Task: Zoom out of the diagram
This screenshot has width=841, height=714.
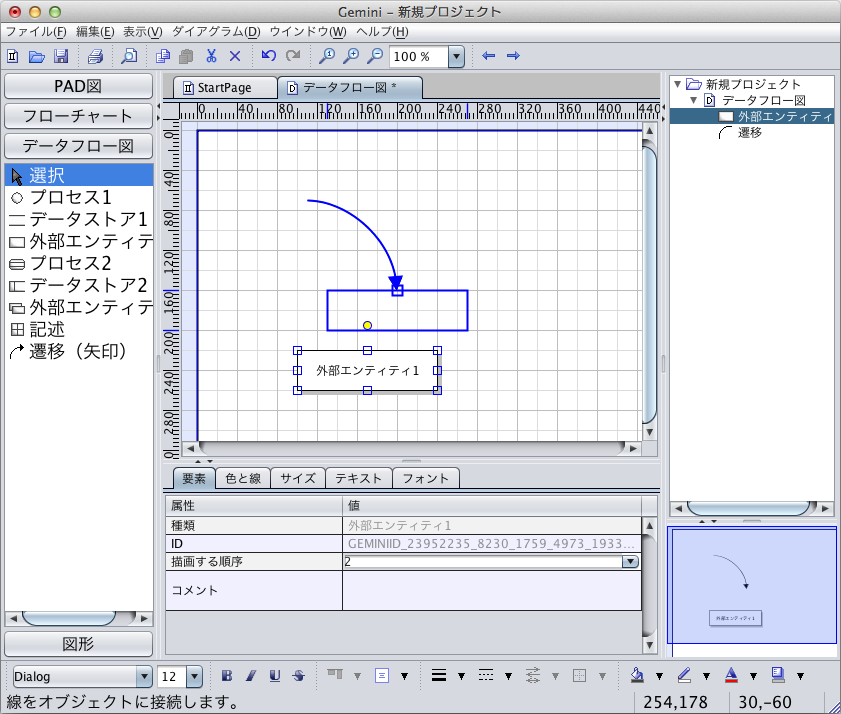Action: click(x=375, y=56)
